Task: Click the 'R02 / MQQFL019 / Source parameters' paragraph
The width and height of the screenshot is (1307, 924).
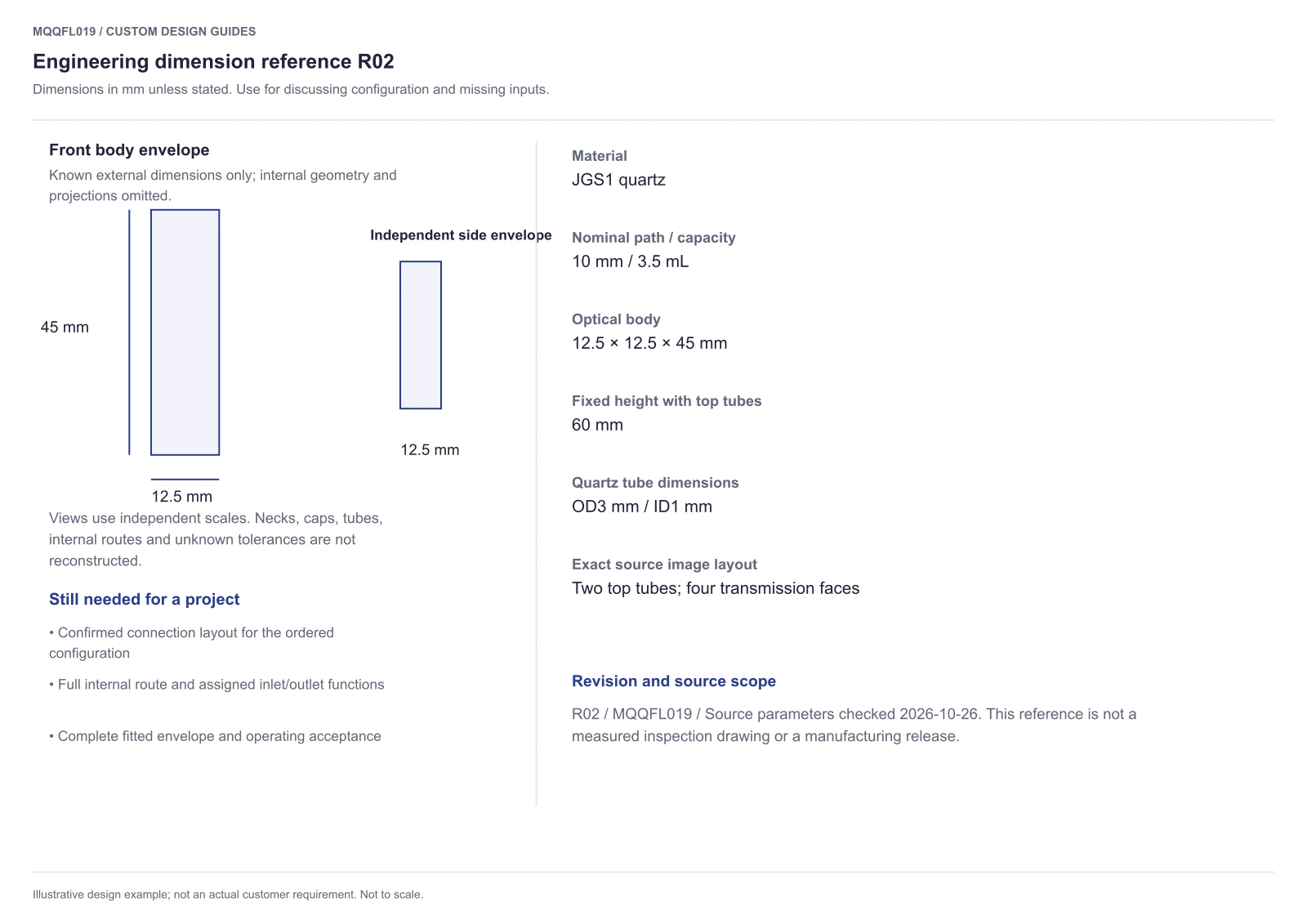Action: point(854,725)
